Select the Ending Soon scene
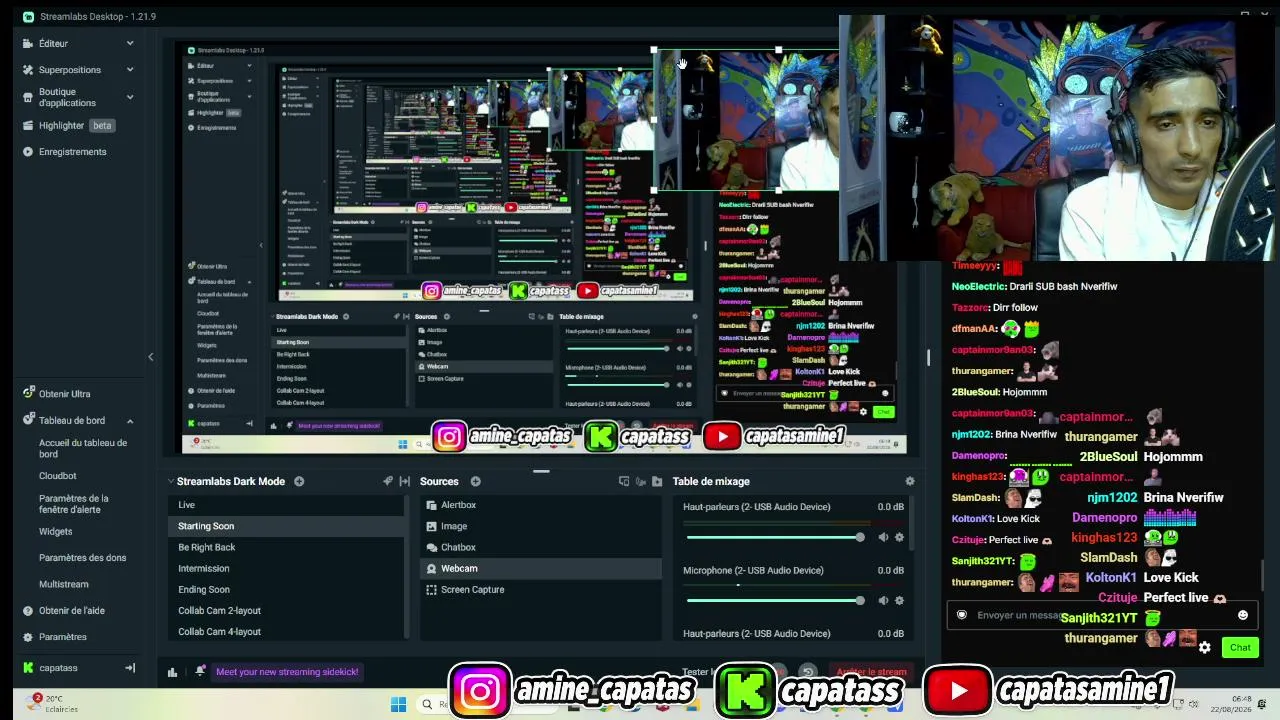1280x720 pixels. pos(285,590)
